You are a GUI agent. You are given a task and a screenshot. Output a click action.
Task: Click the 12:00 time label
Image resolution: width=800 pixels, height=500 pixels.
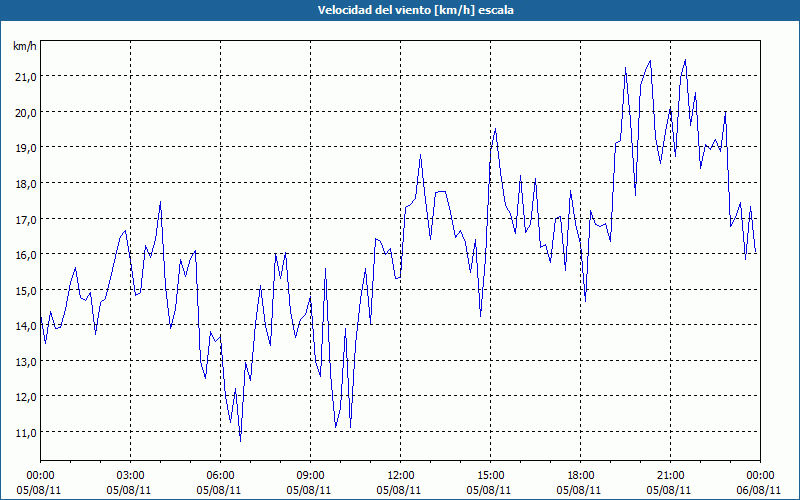pyautogui.click(x=401, y=476)
